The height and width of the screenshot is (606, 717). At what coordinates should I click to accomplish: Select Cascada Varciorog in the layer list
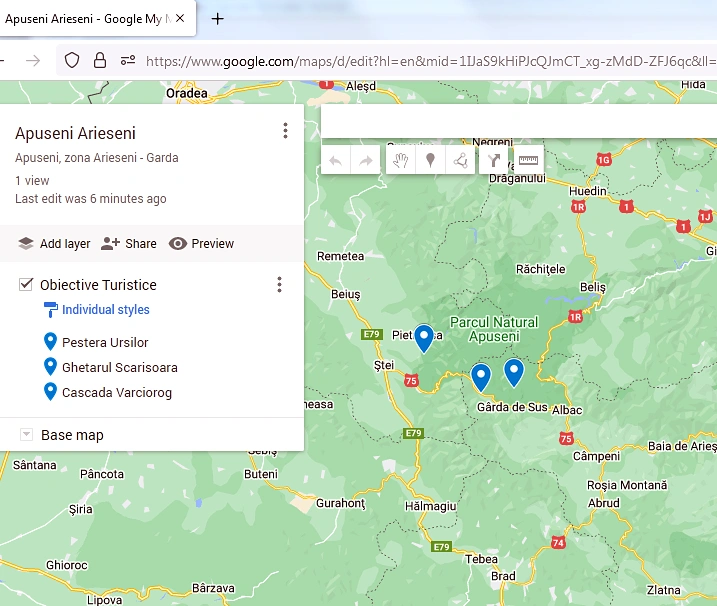click(117, 393)
